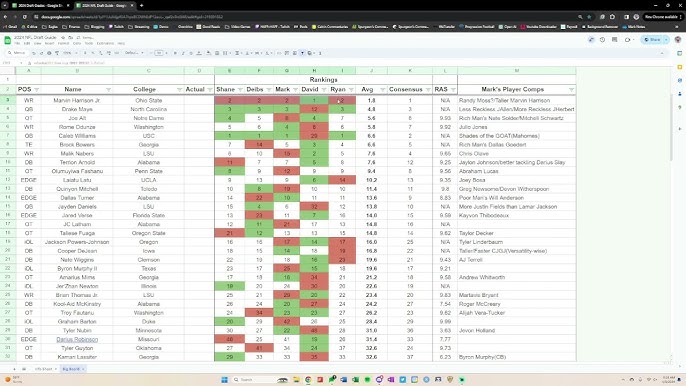Open the File menu
This screenshot has height=386, width=686.
pyautogui.click(x=17, y=43)
